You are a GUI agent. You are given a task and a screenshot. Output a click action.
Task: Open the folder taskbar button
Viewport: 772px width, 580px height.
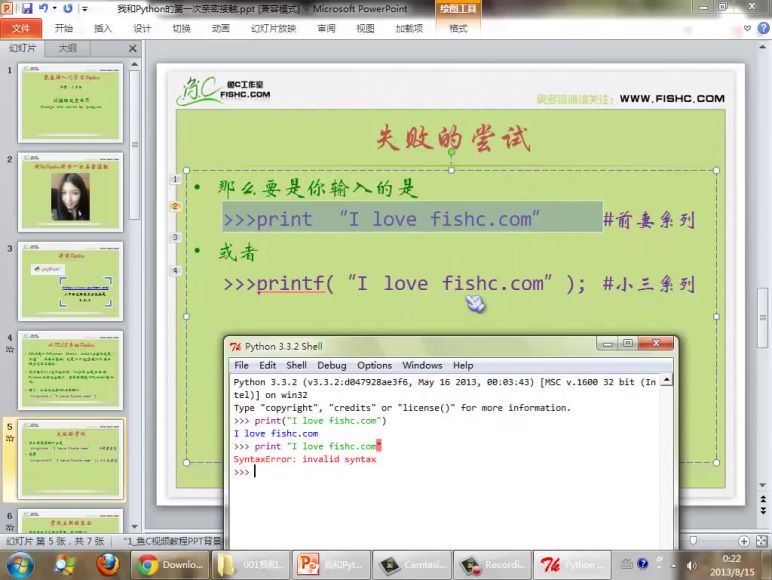click(251, 565)
